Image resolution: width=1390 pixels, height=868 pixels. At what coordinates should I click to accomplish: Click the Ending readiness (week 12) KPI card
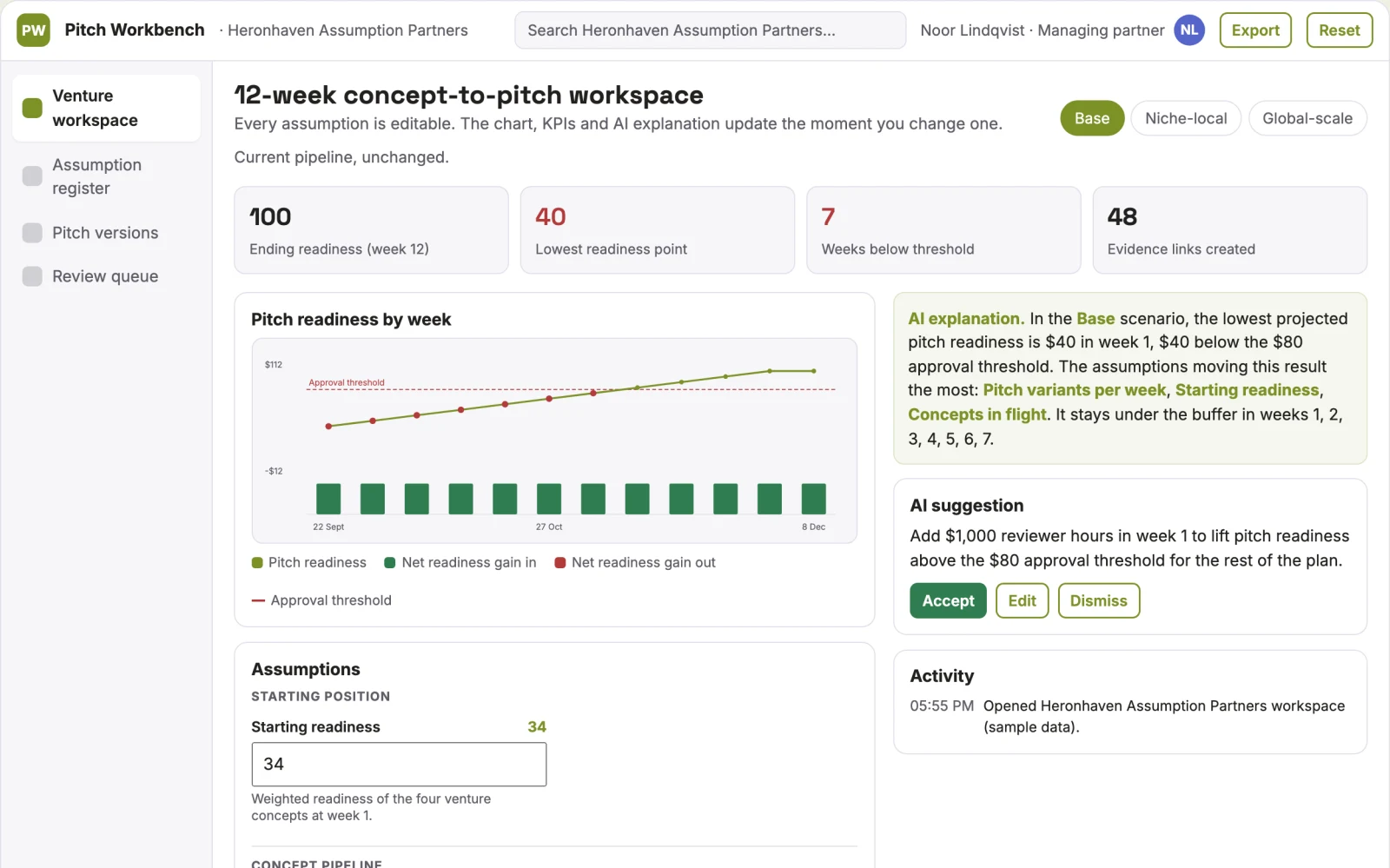(x=371, y=230)
